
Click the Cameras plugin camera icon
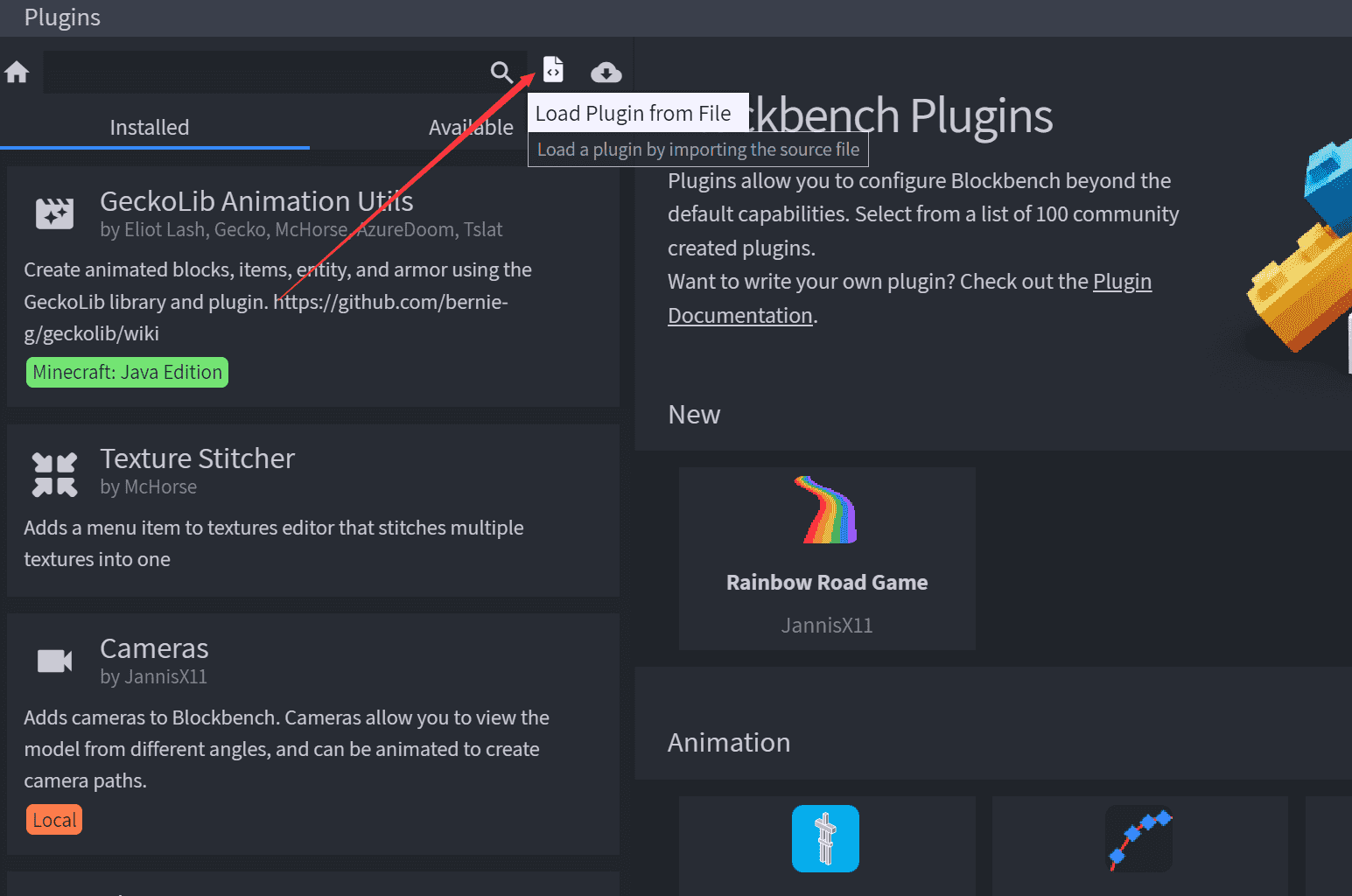[x=54, y=661]
